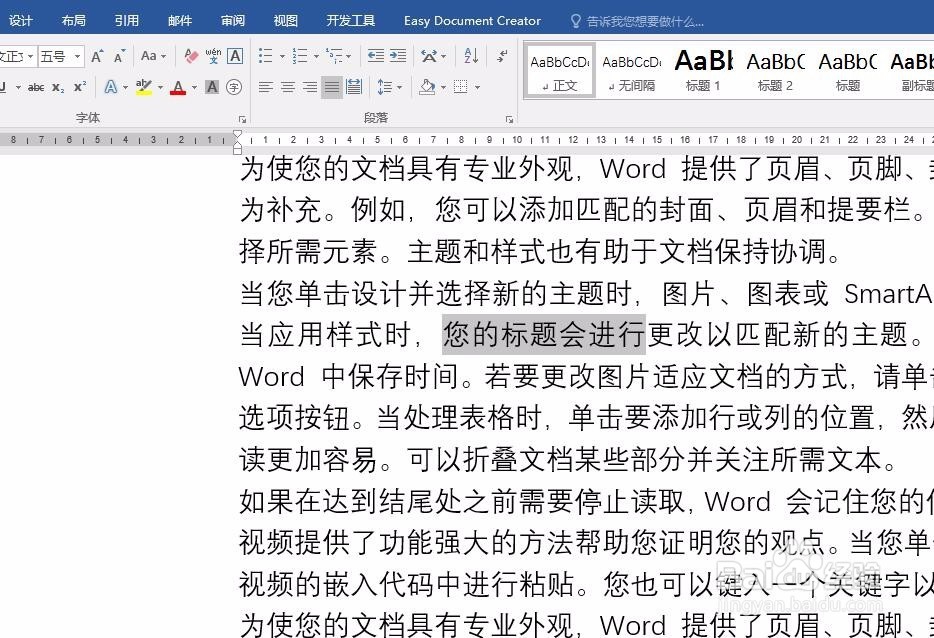
Task: Click the numbered list icon
Action: (x=300, y=56)
